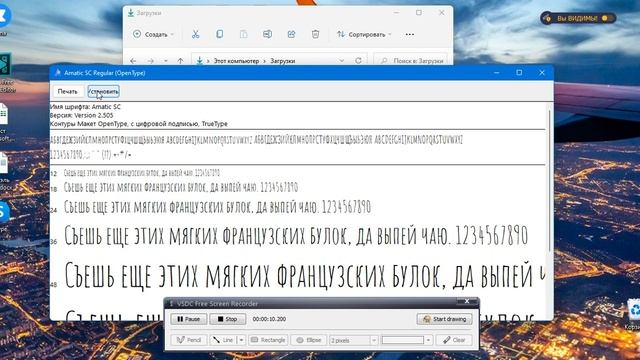Close the Amatic SC font viewer window
Image resolution: width=640 pixels, height=360 pixels.
542,73
